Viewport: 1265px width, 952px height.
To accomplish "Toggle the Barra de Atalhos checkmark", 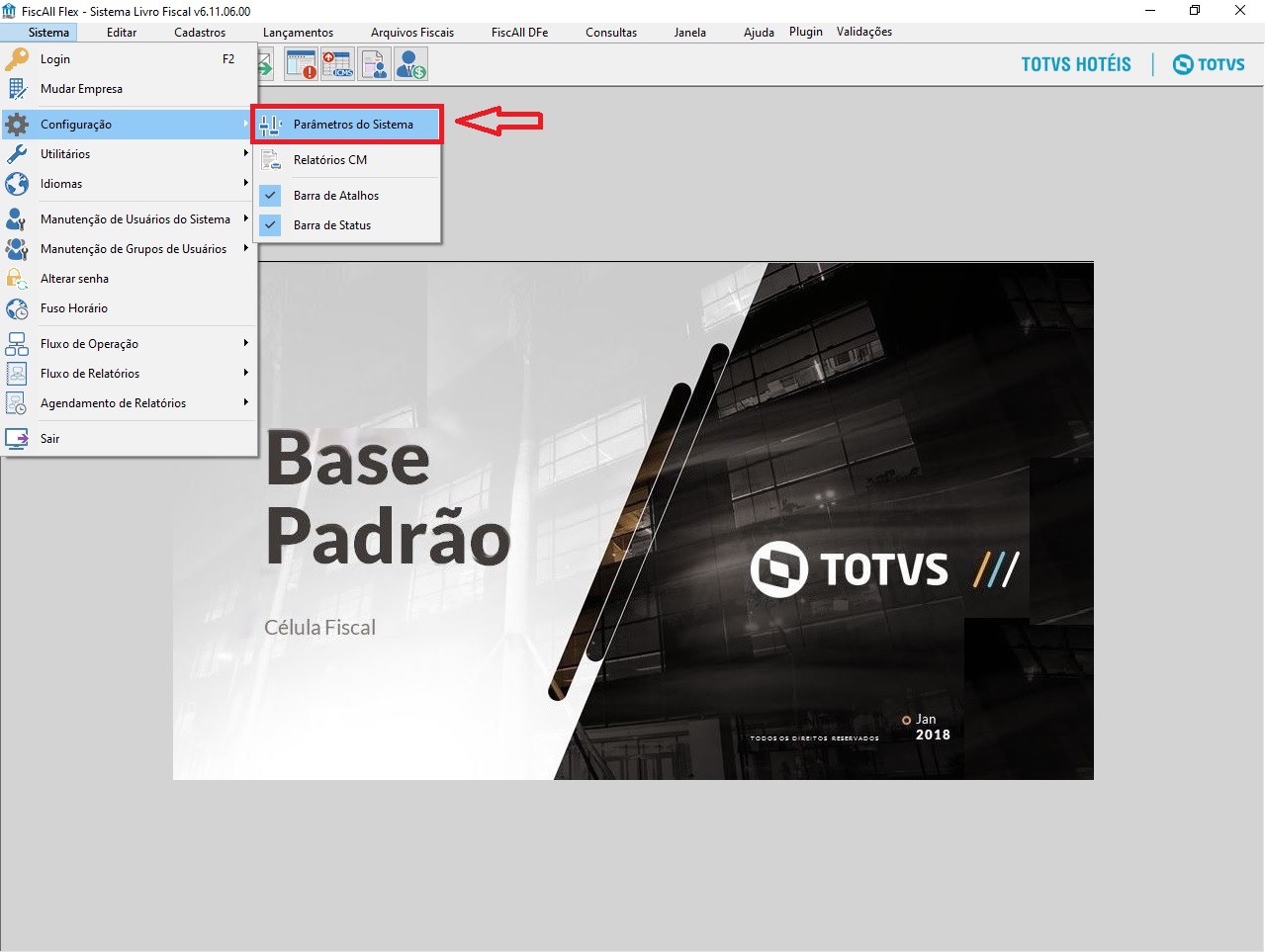I will click(x=270, y=196).
